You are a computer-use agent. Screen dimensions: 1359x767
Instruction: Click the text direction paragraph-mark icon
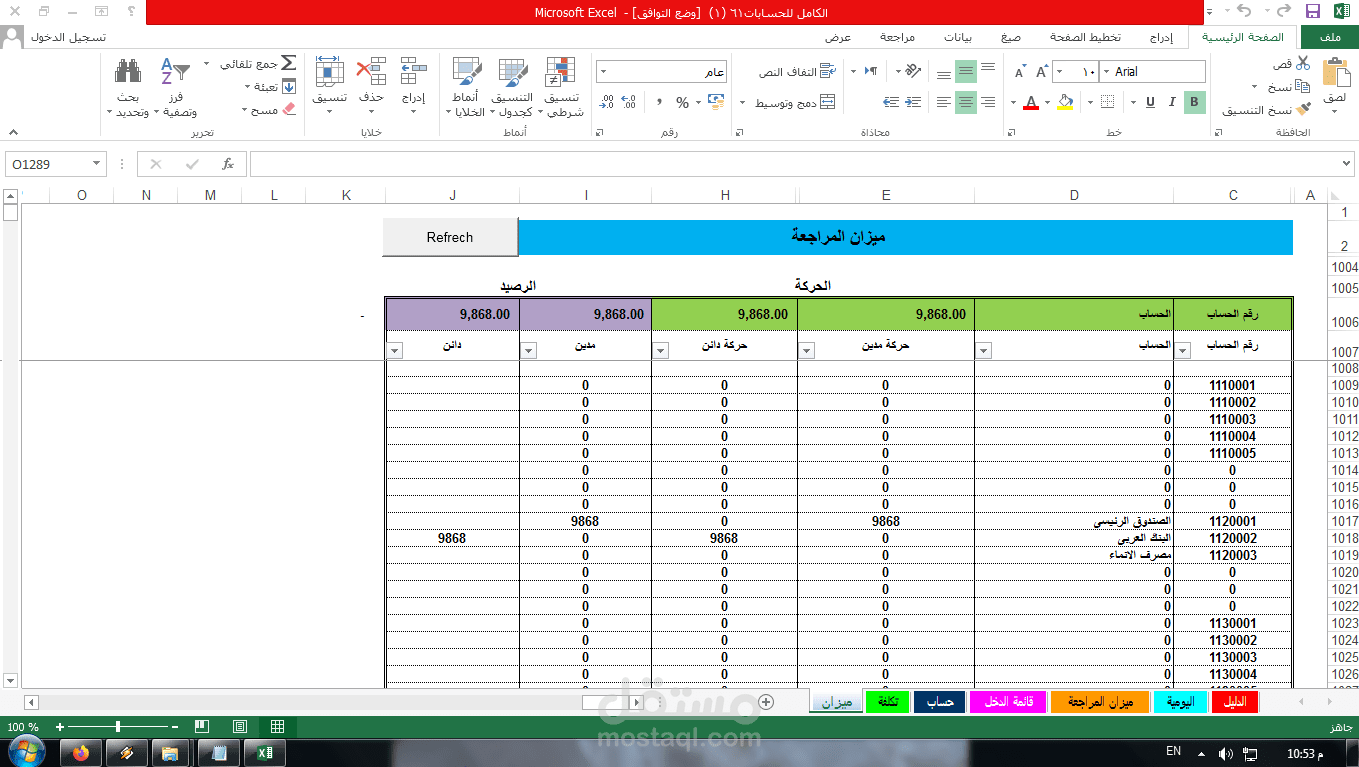coord(871,71)
